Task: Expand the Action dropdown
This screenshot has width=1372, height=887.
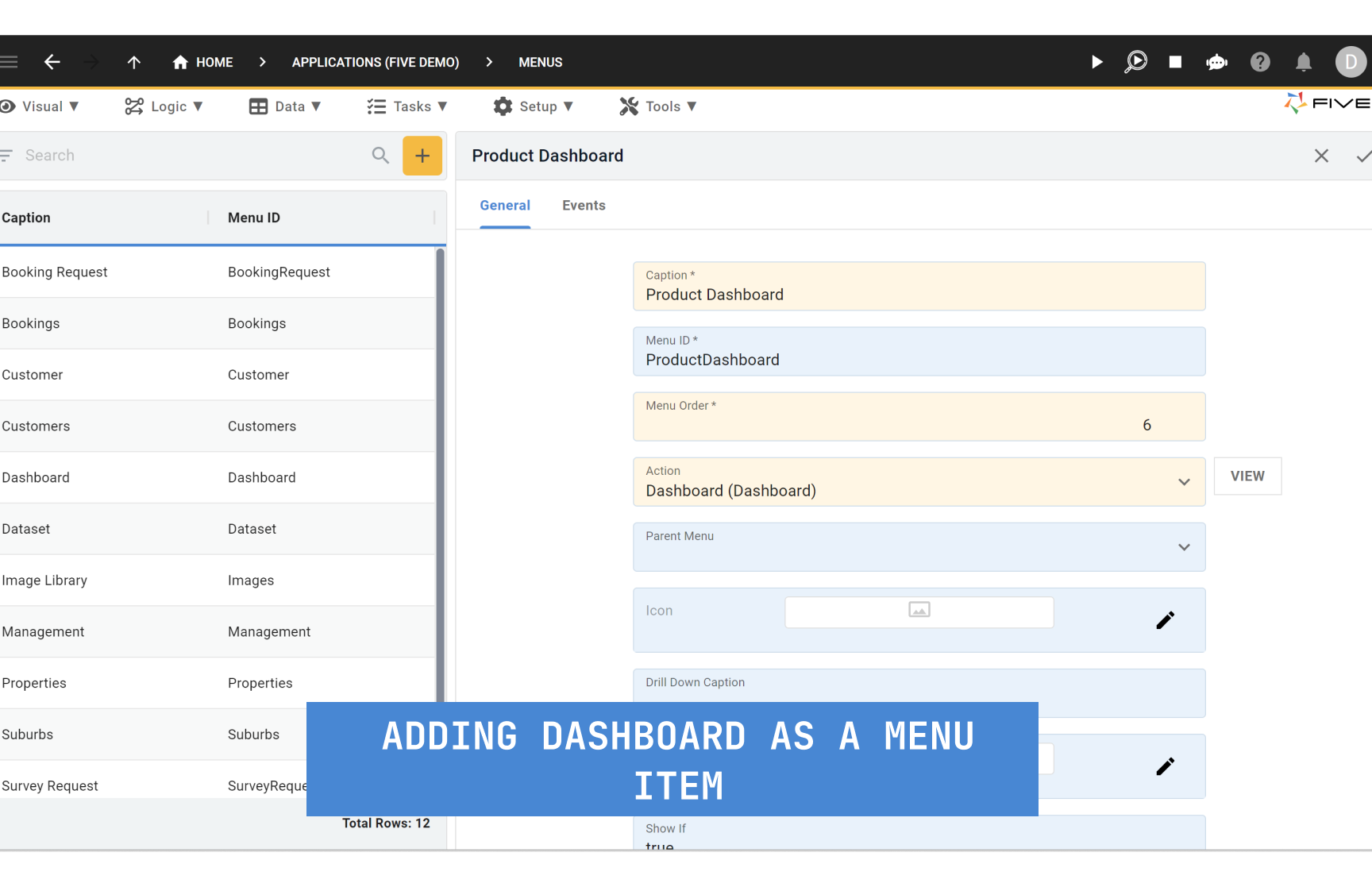Action: click(1184, 481)
